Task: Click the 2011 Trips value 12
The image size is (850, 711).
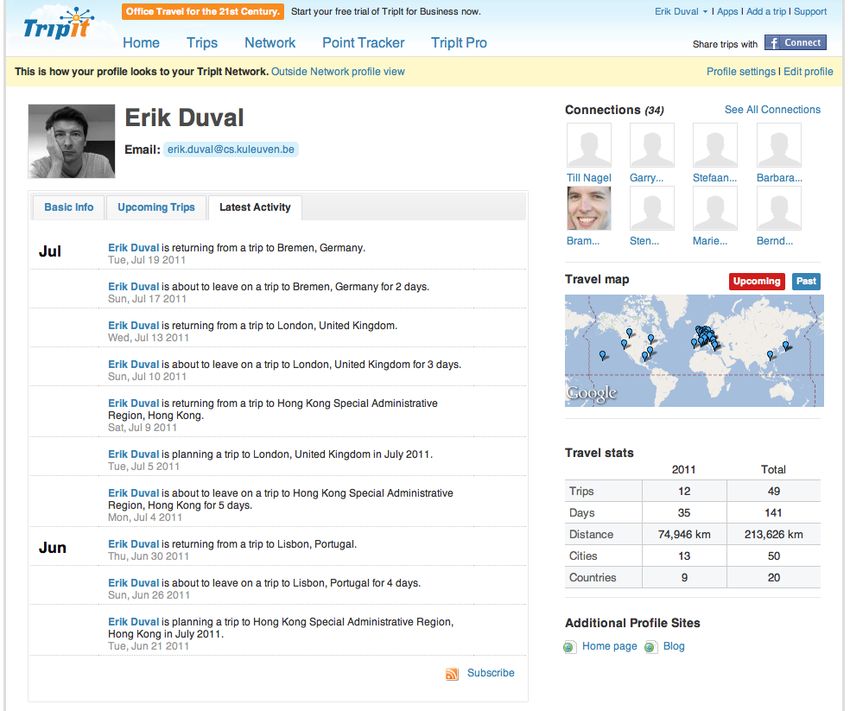Action: coord(684,492)
